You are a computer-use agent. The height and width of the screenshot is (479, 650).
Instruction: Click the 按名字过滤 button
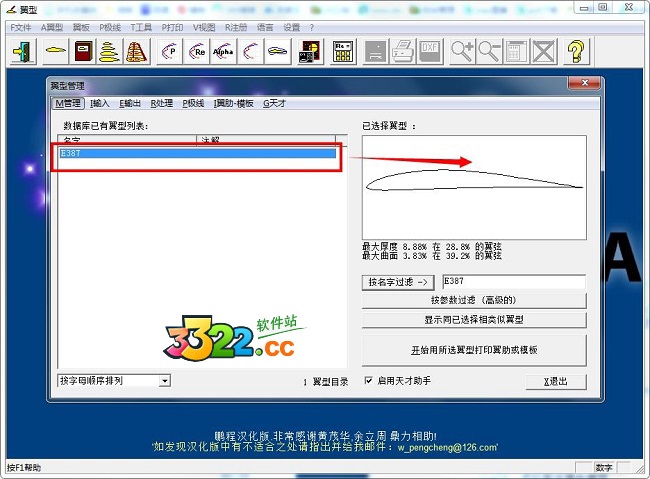click(x=398, y=282)
